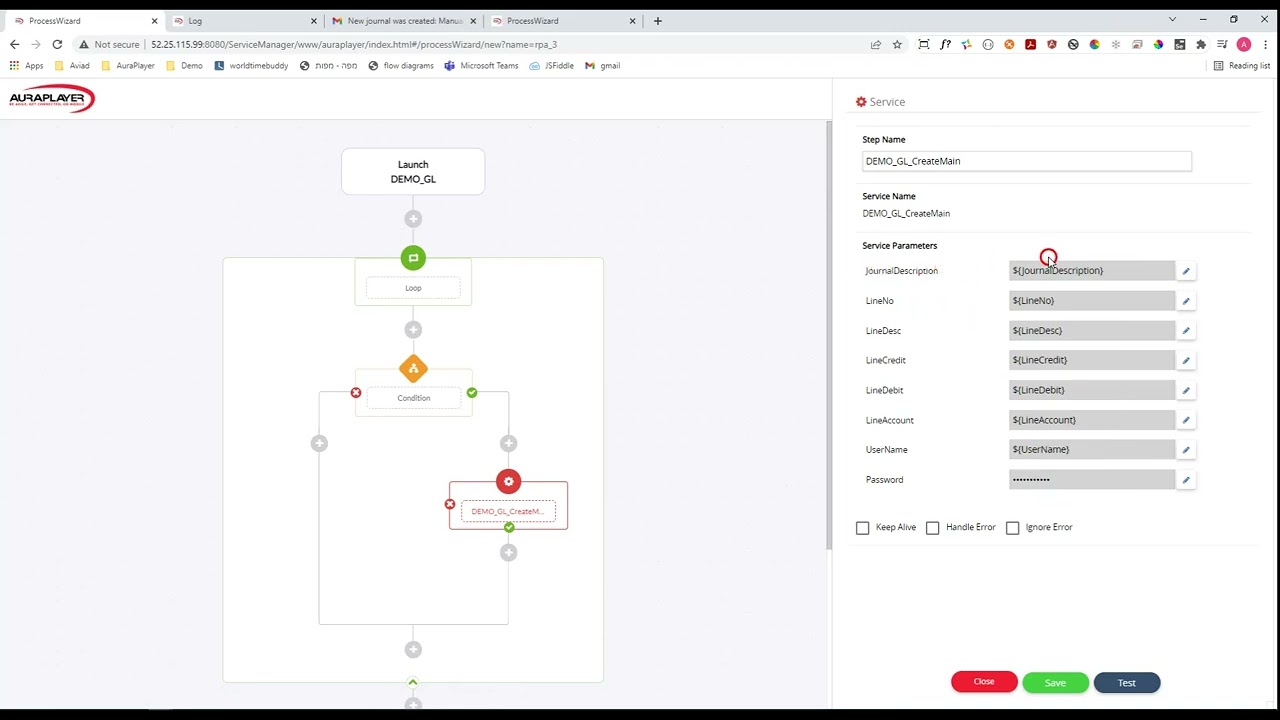The width and height of the screenshot is (1280, 720).
Task: Collapse the loop container with green chevron
Action: 412,682
